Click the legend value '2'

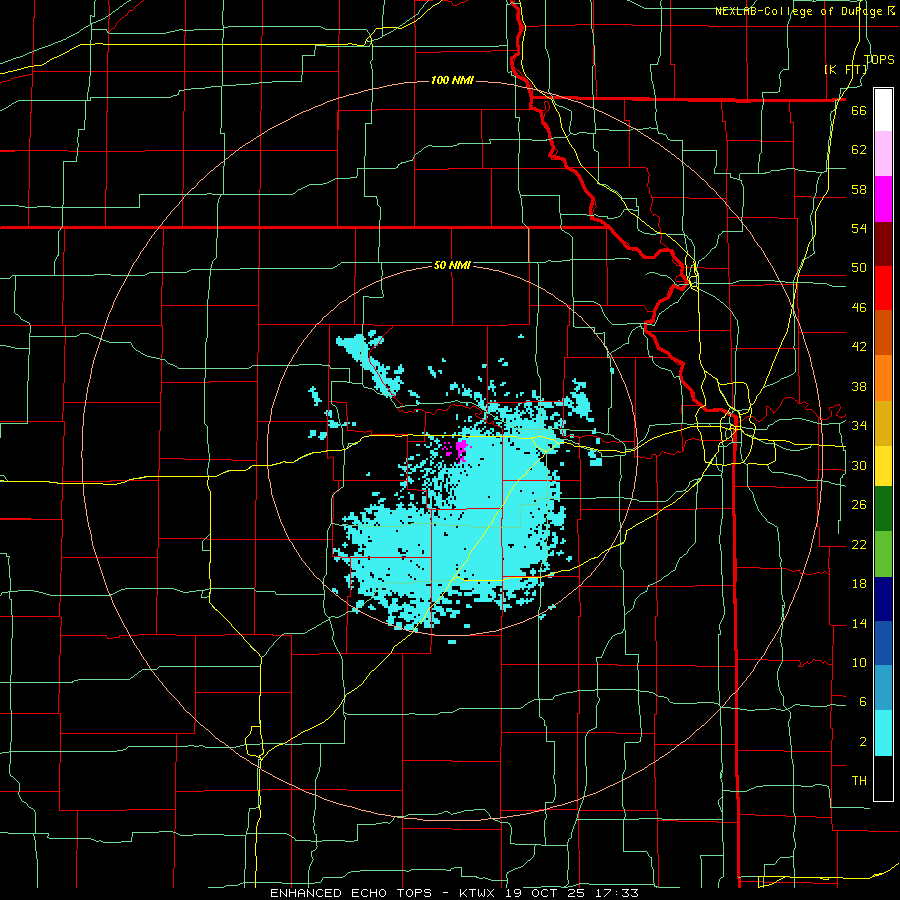click(x=862, y=742)
